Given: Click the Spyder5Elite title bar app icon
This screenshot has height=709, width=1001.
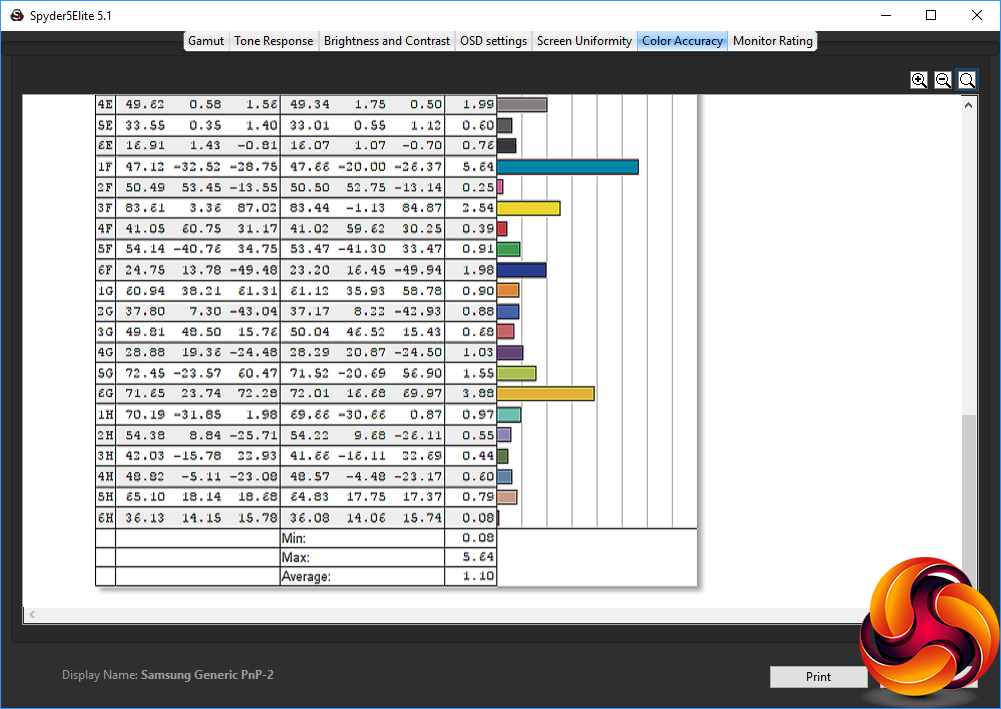Looking at the screenshot, I should [x=16, y=15].
